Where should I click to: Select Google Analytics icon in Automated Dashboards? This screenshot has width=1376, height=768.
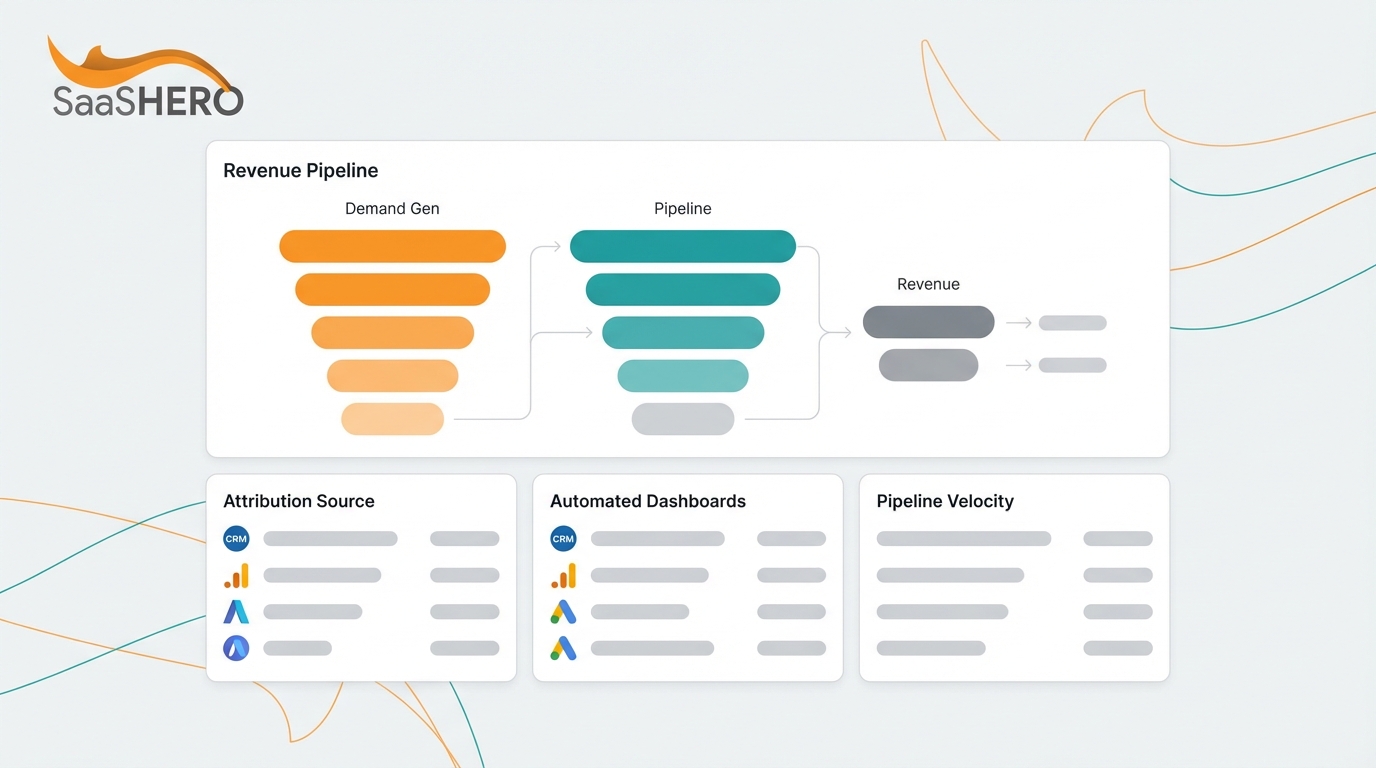(562, 575)
